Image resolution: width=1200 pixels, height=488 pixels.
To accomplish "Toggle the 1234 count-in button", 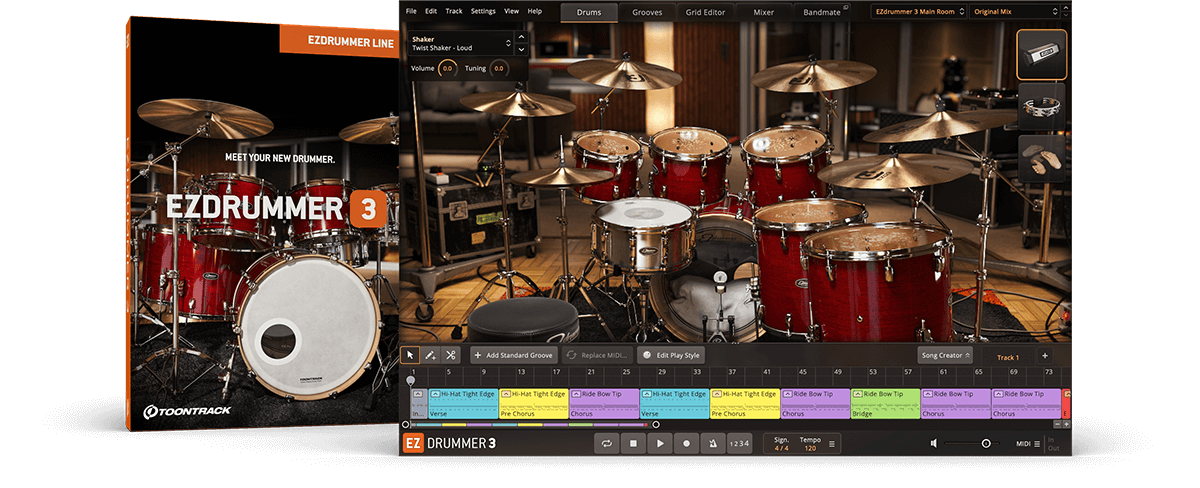I will [739, 443].
